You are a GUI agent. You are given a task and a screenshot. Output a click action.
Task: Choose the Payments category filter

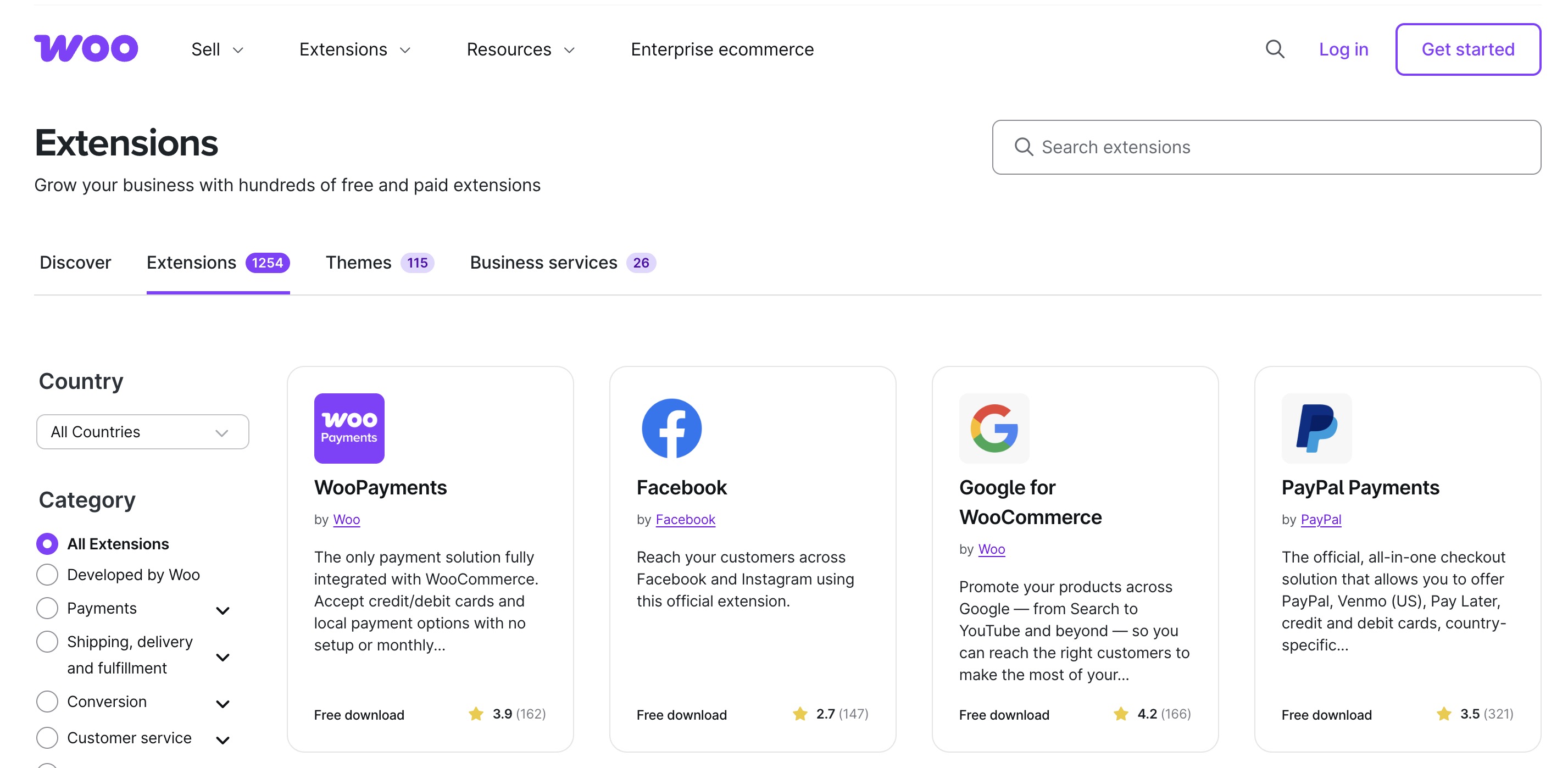[x=47, y=608]
